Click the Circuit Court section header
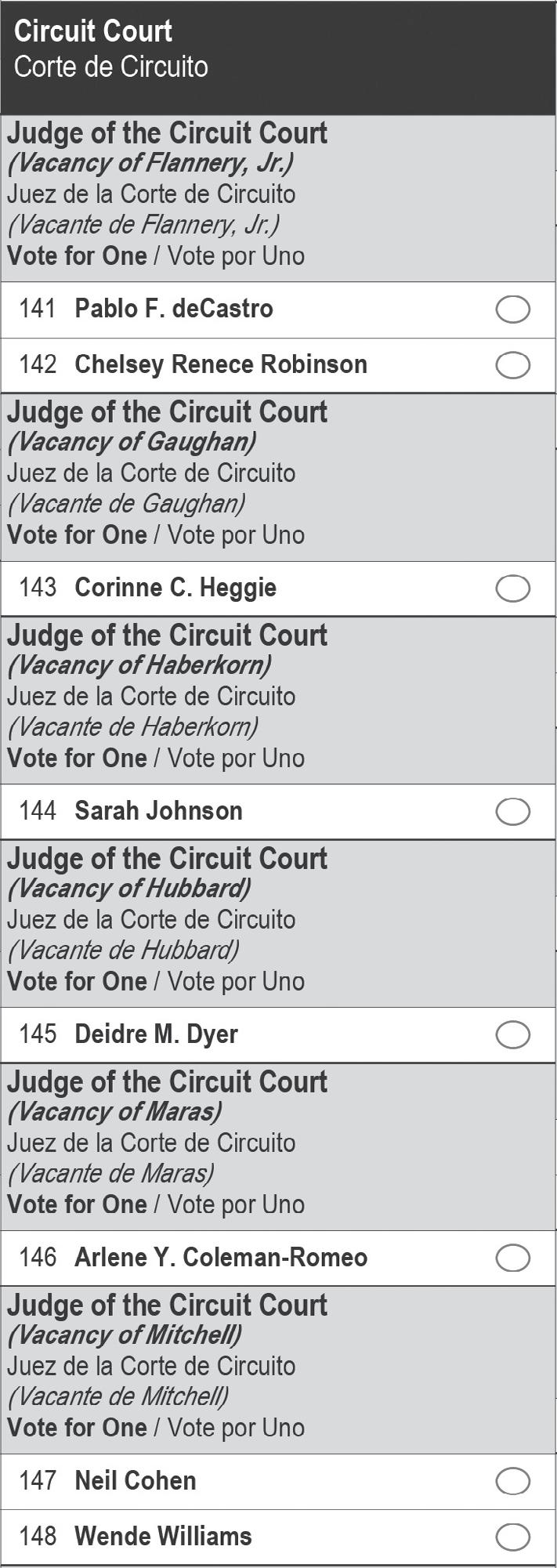This screenshot has width=557, height=1568. click(93, 32)
